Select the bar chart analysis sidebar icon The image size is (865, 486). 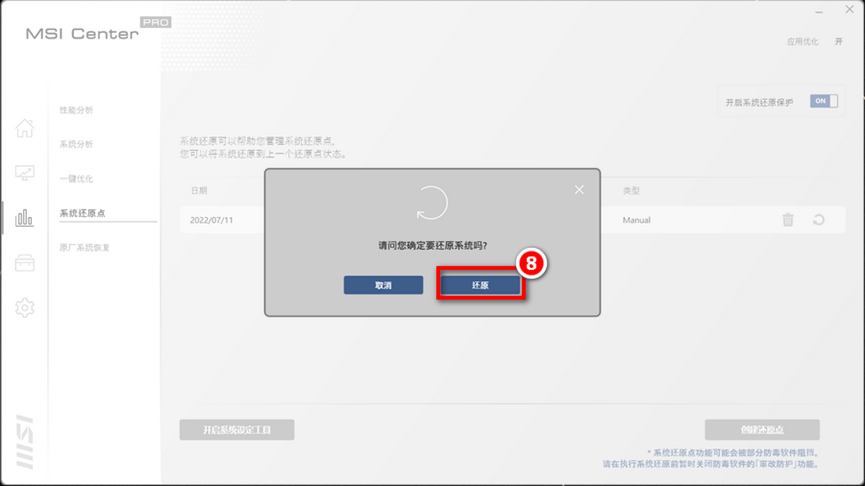point(25,217)
